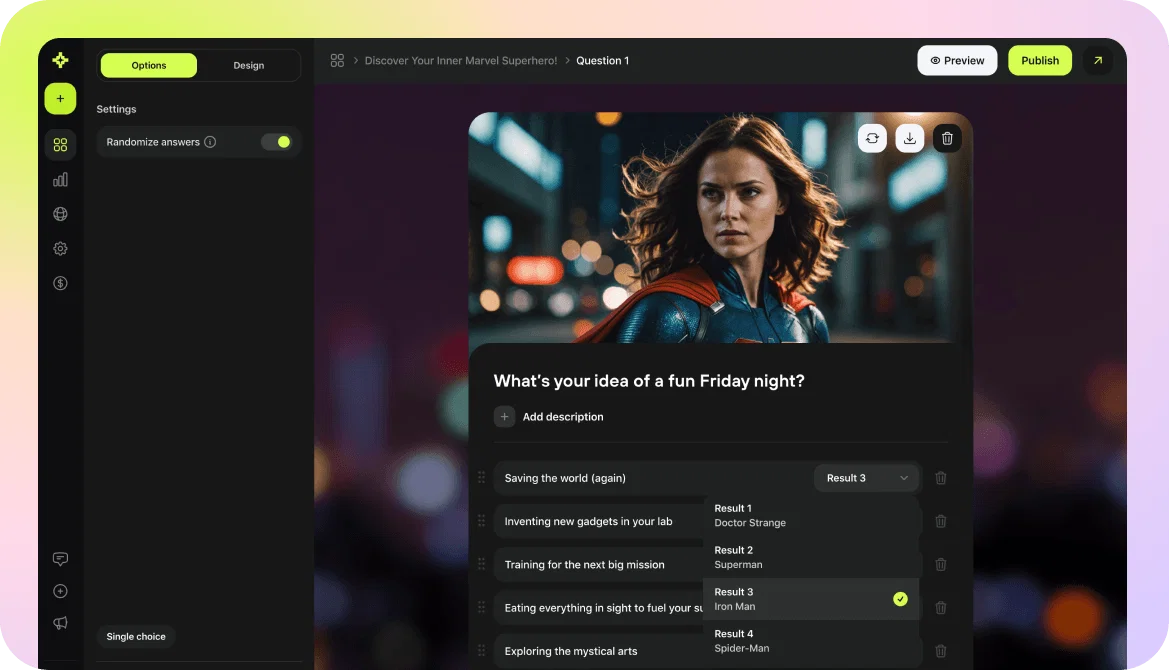The image size is (1169, 670).
Task: Delete the question image
Action: point(947,139)
